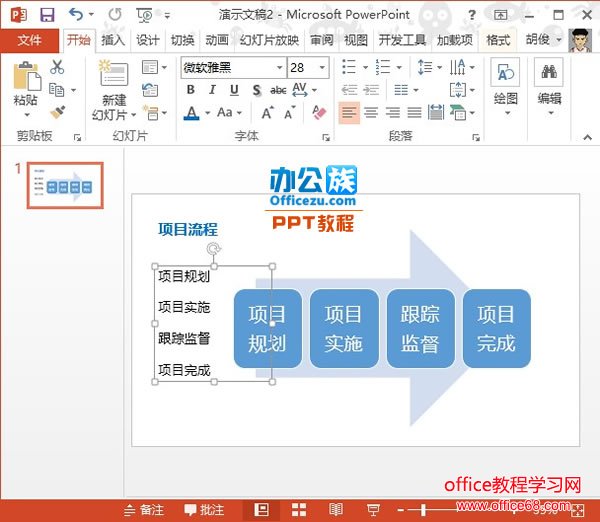Click the Save icon in quick access toolbar
The height and width of the screenshot is (522, 600).
click(x=47, y=15)
